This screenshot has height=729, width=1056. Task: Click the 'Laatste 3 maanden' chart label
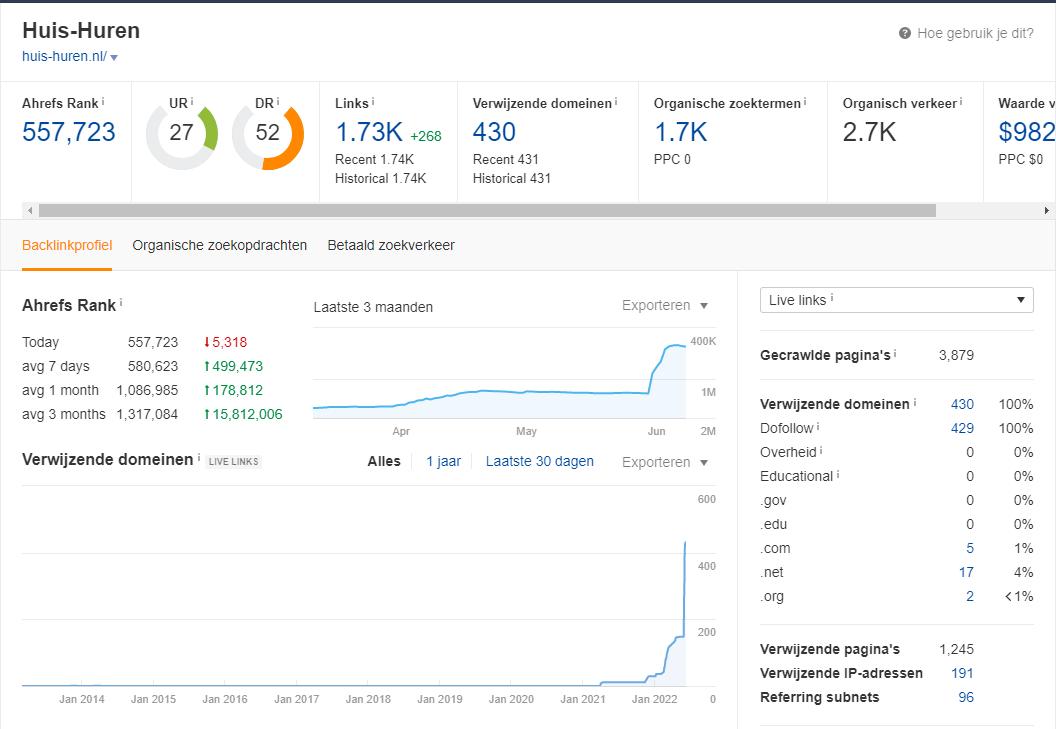click(x=373, y=307)
